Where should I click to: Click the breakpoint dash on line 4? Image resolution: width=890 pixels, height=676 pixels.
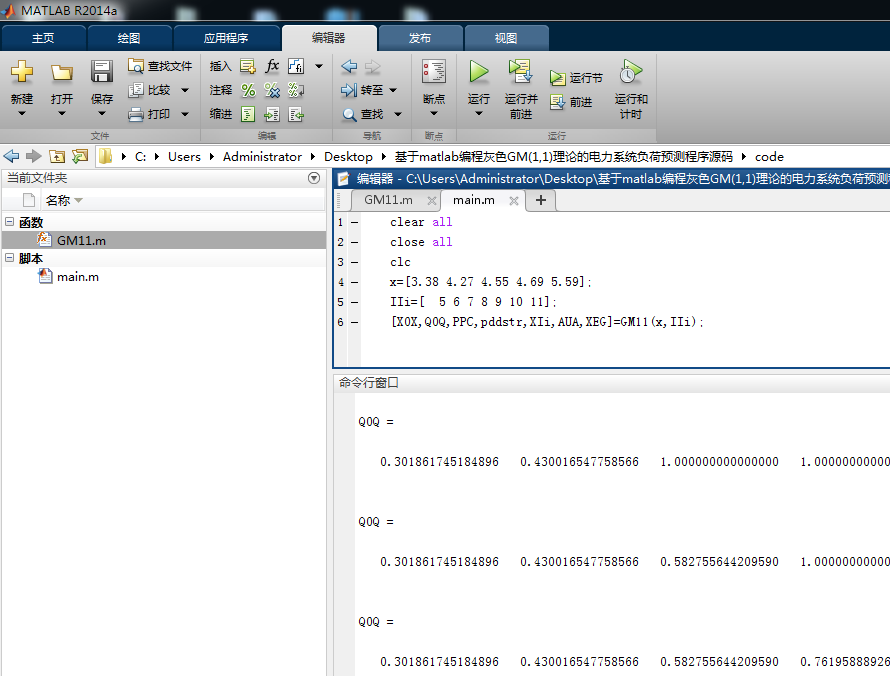coord(354,282)
